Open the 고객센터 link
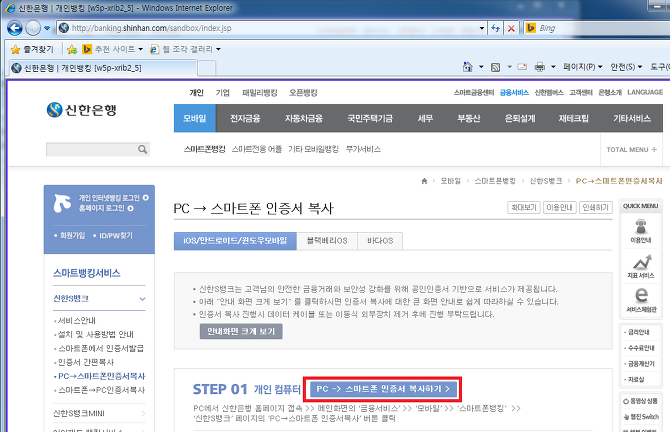670x432 pixels. (581, 92)
